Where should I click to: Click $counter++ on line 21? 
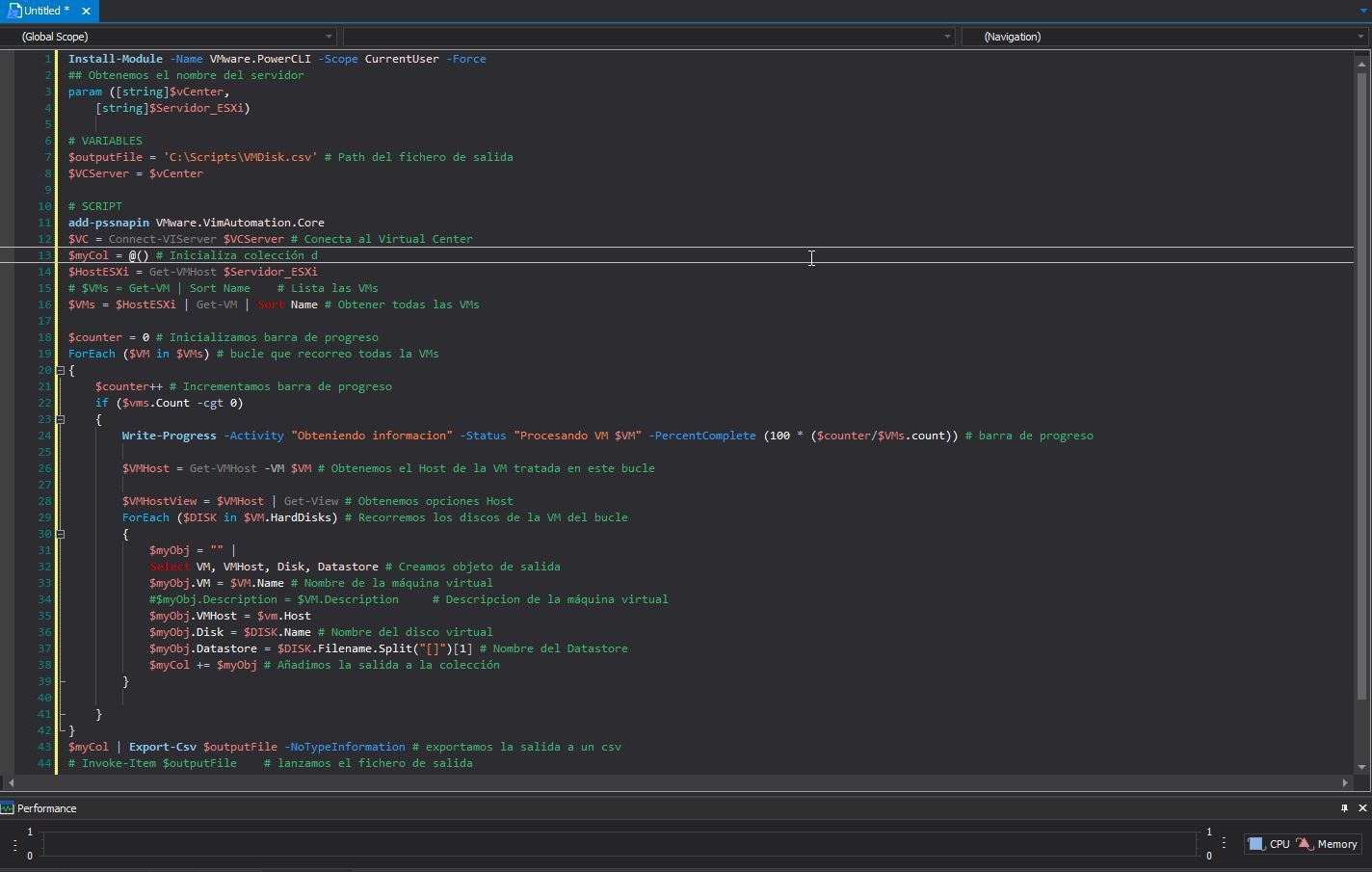coord(129,386)
